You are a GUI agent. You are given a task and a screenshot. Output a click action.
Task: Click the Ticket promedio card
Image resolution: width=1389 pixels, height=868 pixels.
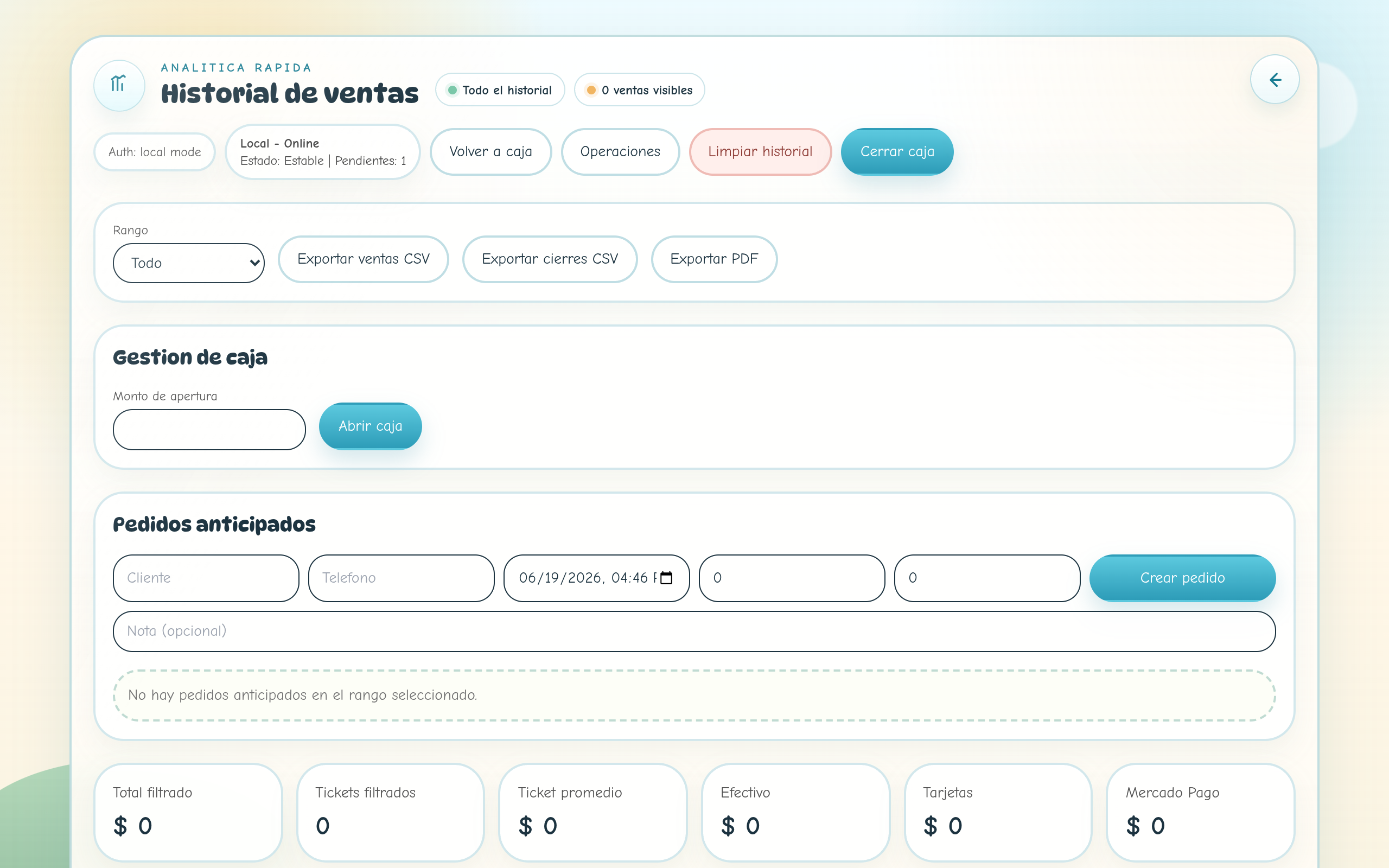pyautogui.click(x=593, y=812)
